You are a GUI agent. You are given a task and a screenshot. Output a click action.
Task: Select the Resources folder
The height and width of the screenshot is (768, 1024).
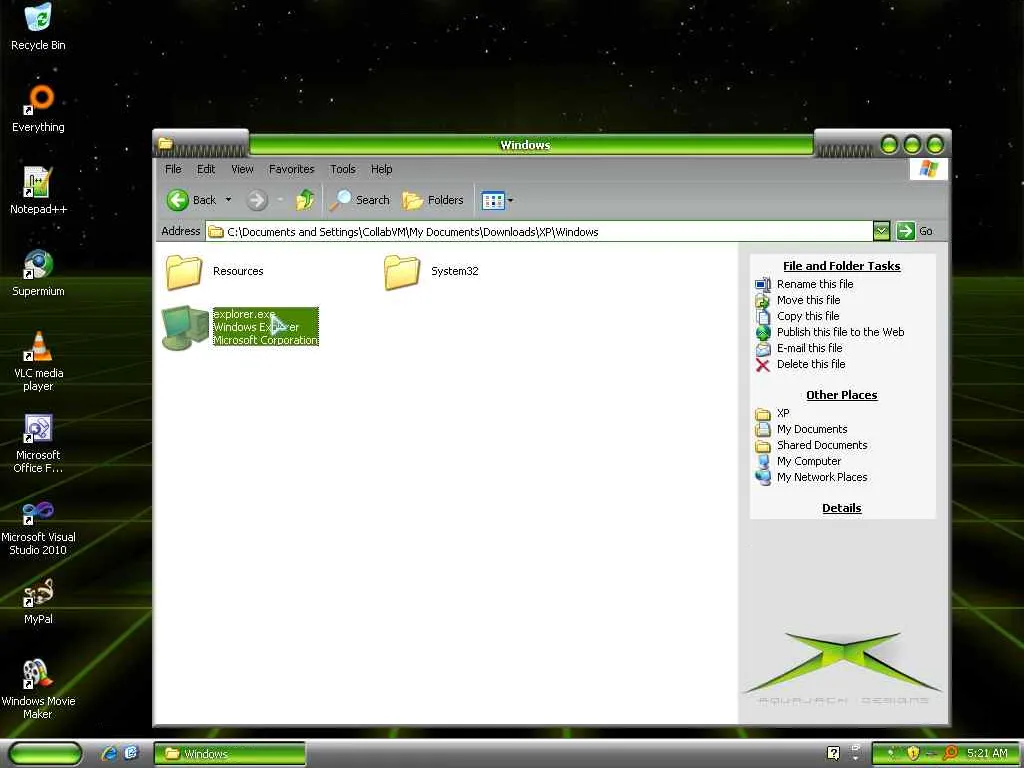[x=214, y=272]
